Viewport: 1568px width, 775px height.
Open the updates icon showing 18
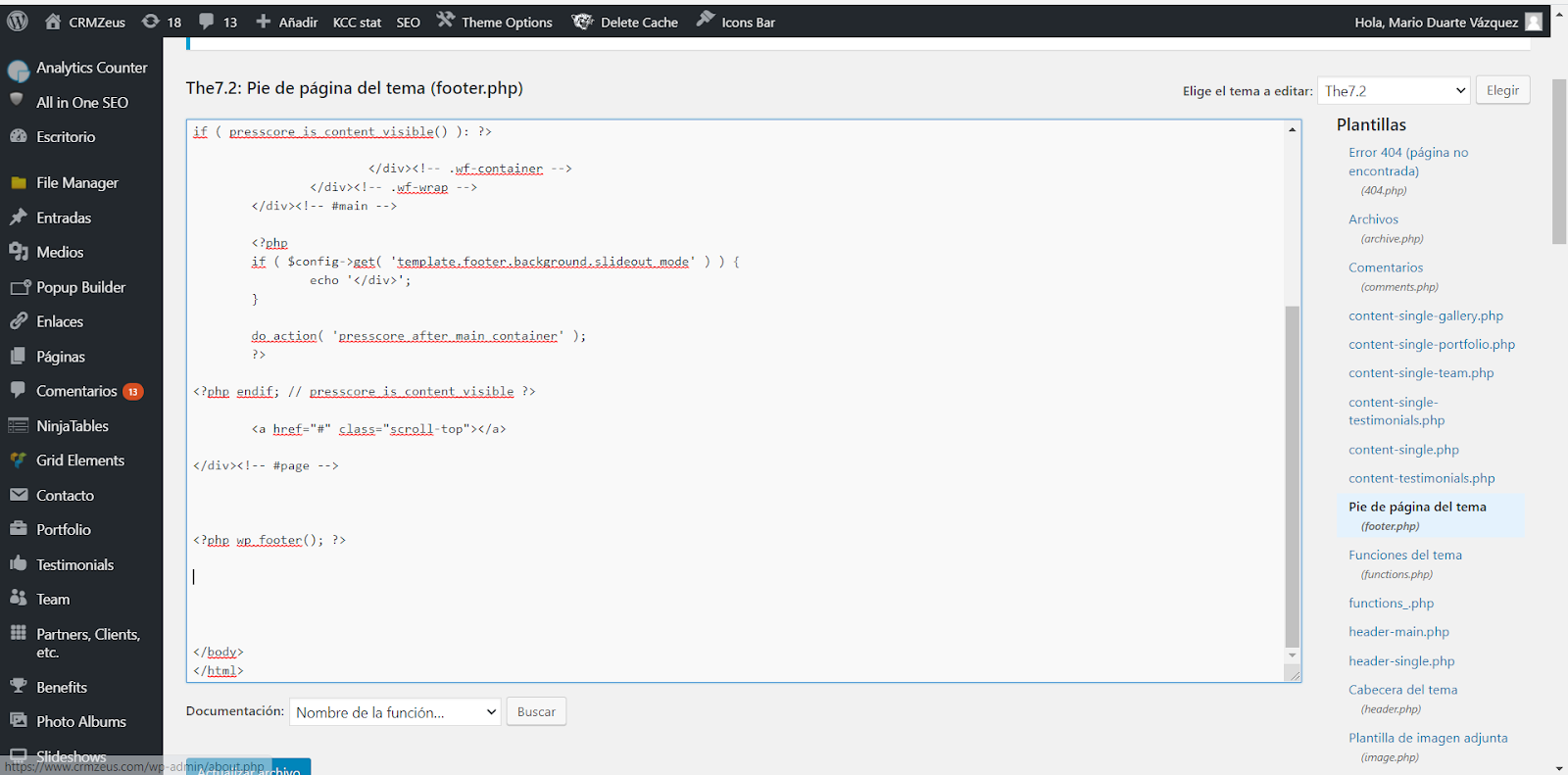point(151,22)
